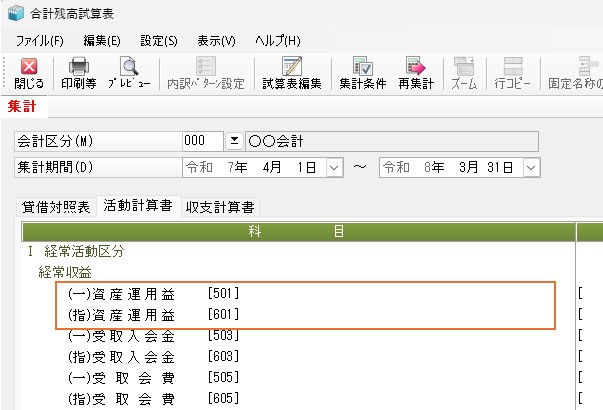
Task: Click the ズーム (Zoom) toolbar icon
Action: [463, 74]
